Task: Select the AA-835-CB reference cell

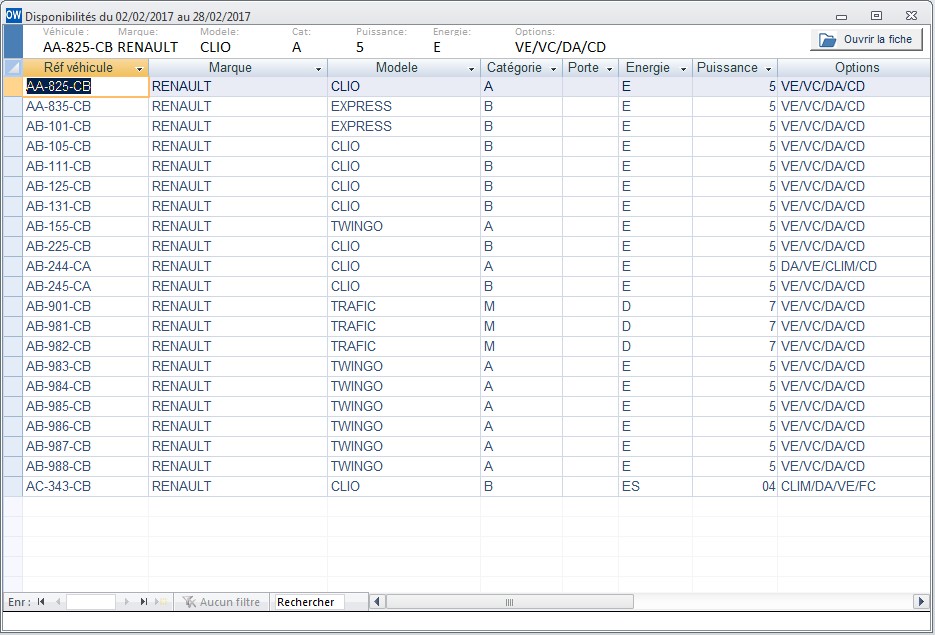Action: (x=86, y=106)
